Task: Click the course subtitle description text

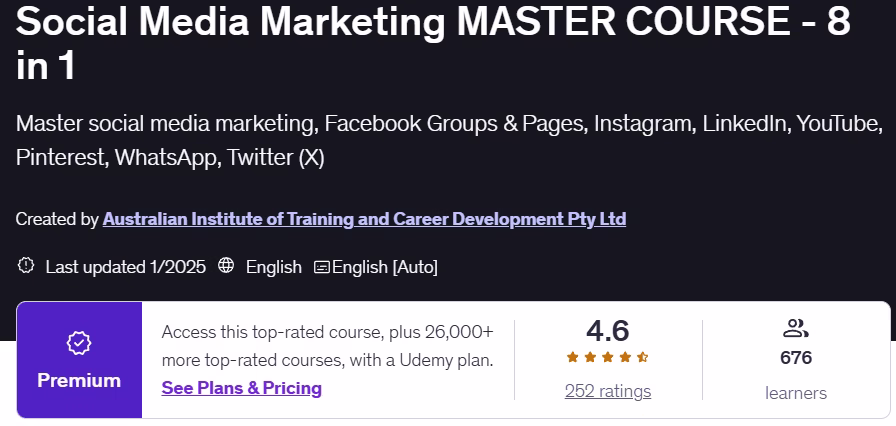Action: point(448,140)
